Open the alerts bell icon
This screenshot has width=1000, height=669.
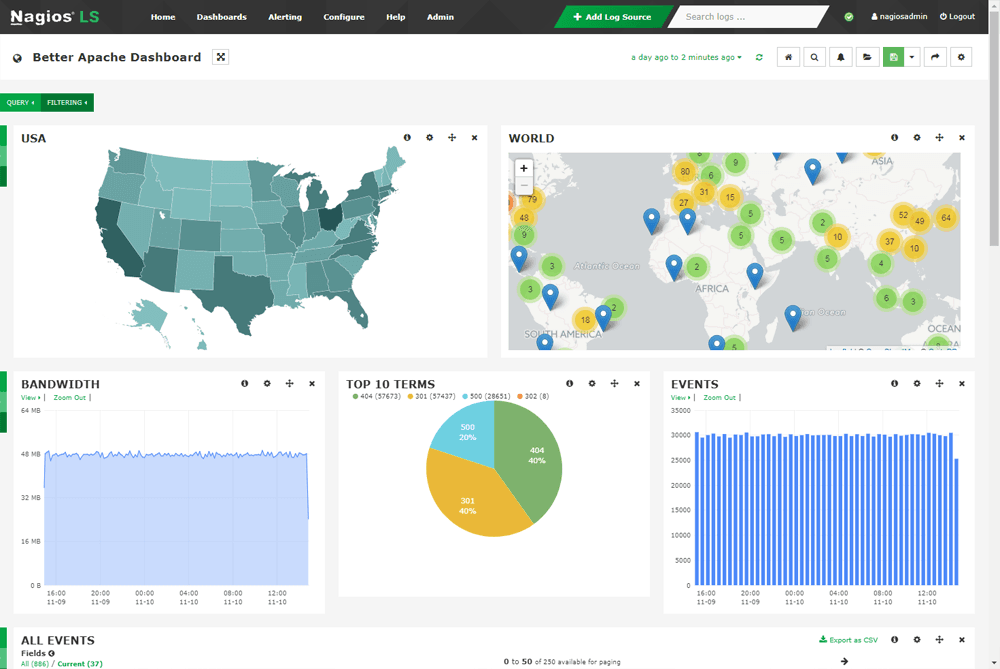[840, 57]
